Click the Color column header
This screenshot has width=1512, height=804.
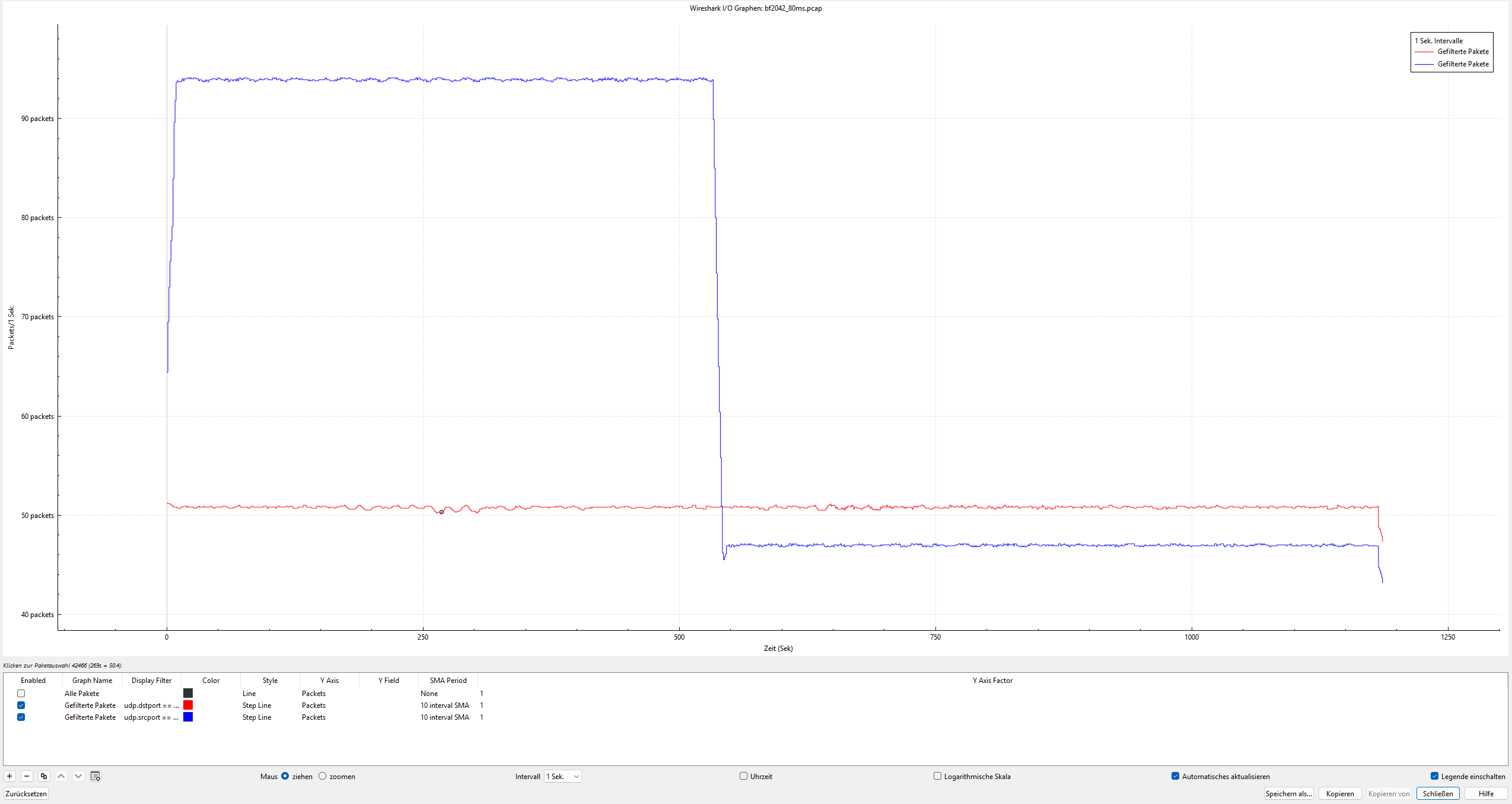[211, 681]
